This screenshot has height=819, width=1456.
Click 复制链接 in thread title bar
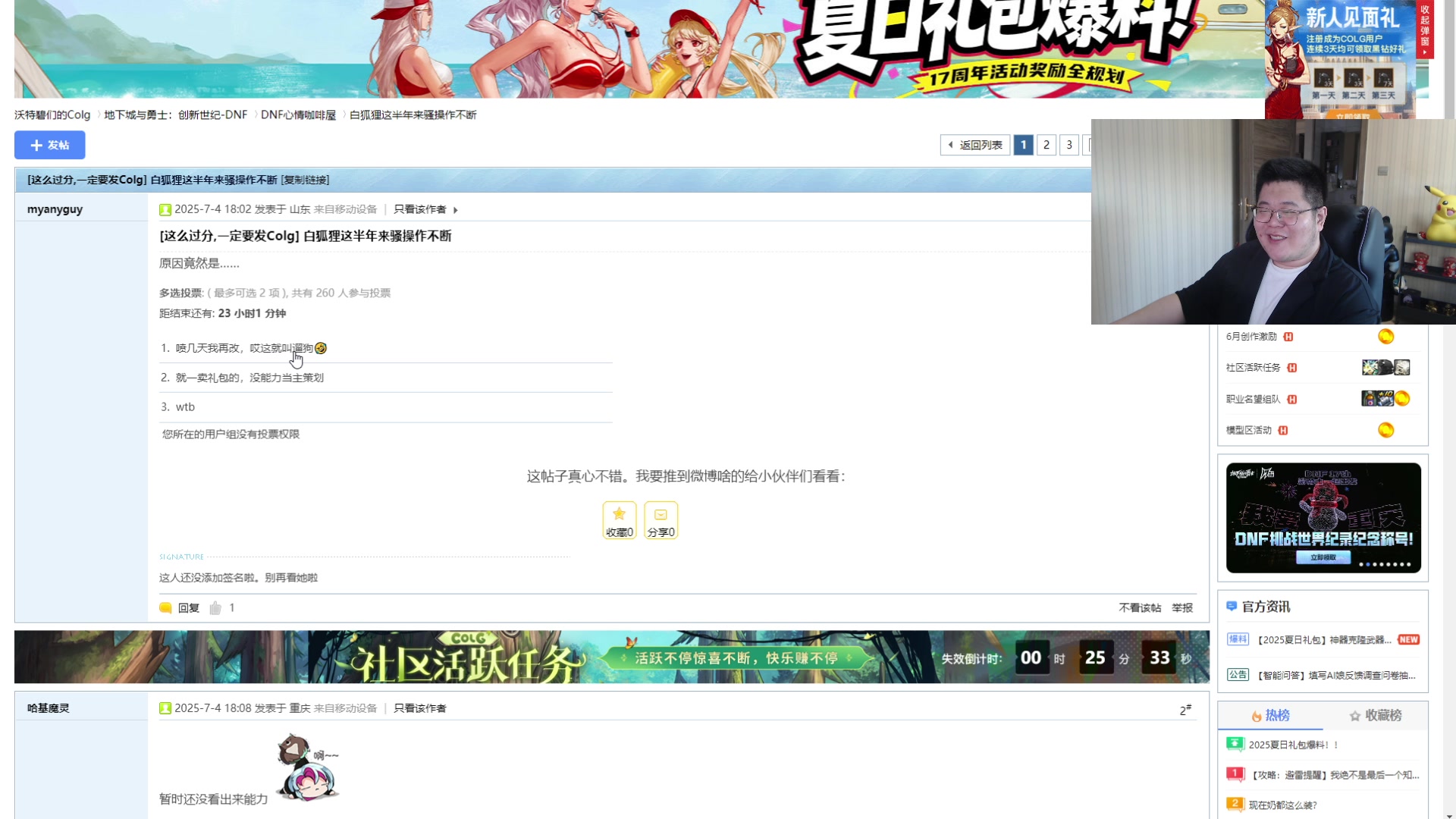pos(305,180)
